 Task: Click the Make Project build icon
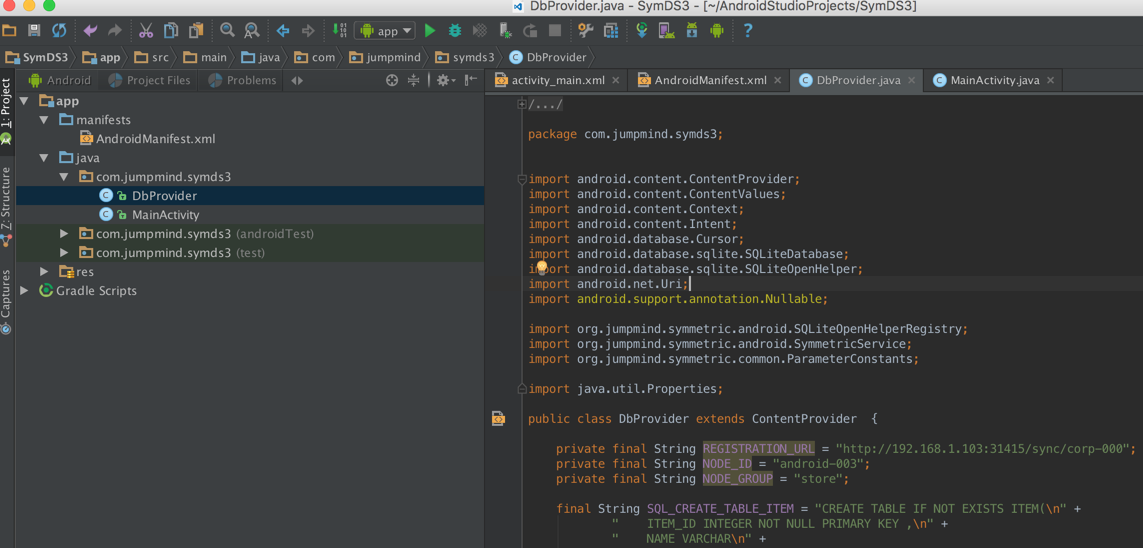click(x=340, y=31)
